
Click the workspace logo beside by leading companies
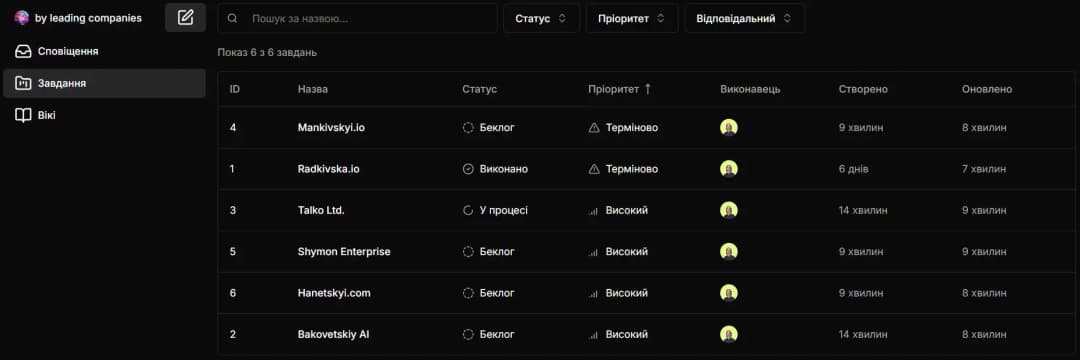pyautogui.click(x=22, y=18)
